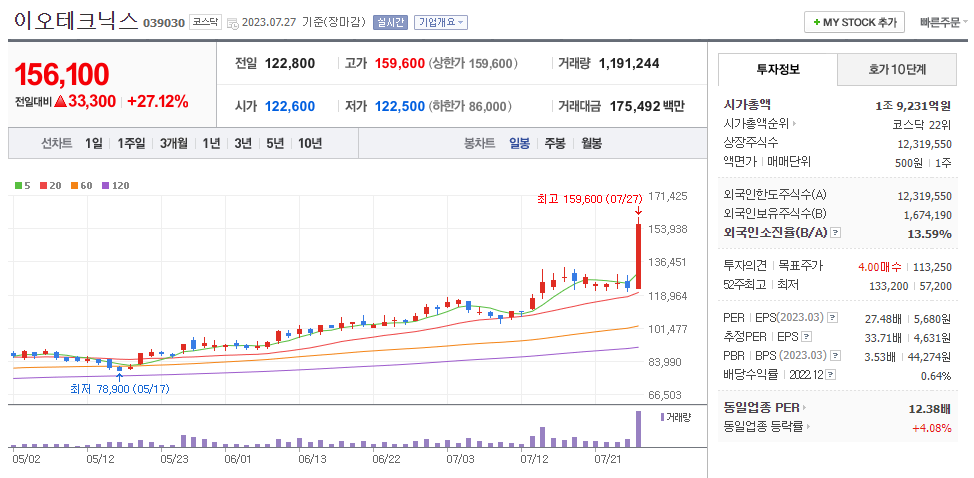This screenshot has height=478, width=974.
Task: Select the 1주일 line chart range
Action: click(x=131, y=143)
